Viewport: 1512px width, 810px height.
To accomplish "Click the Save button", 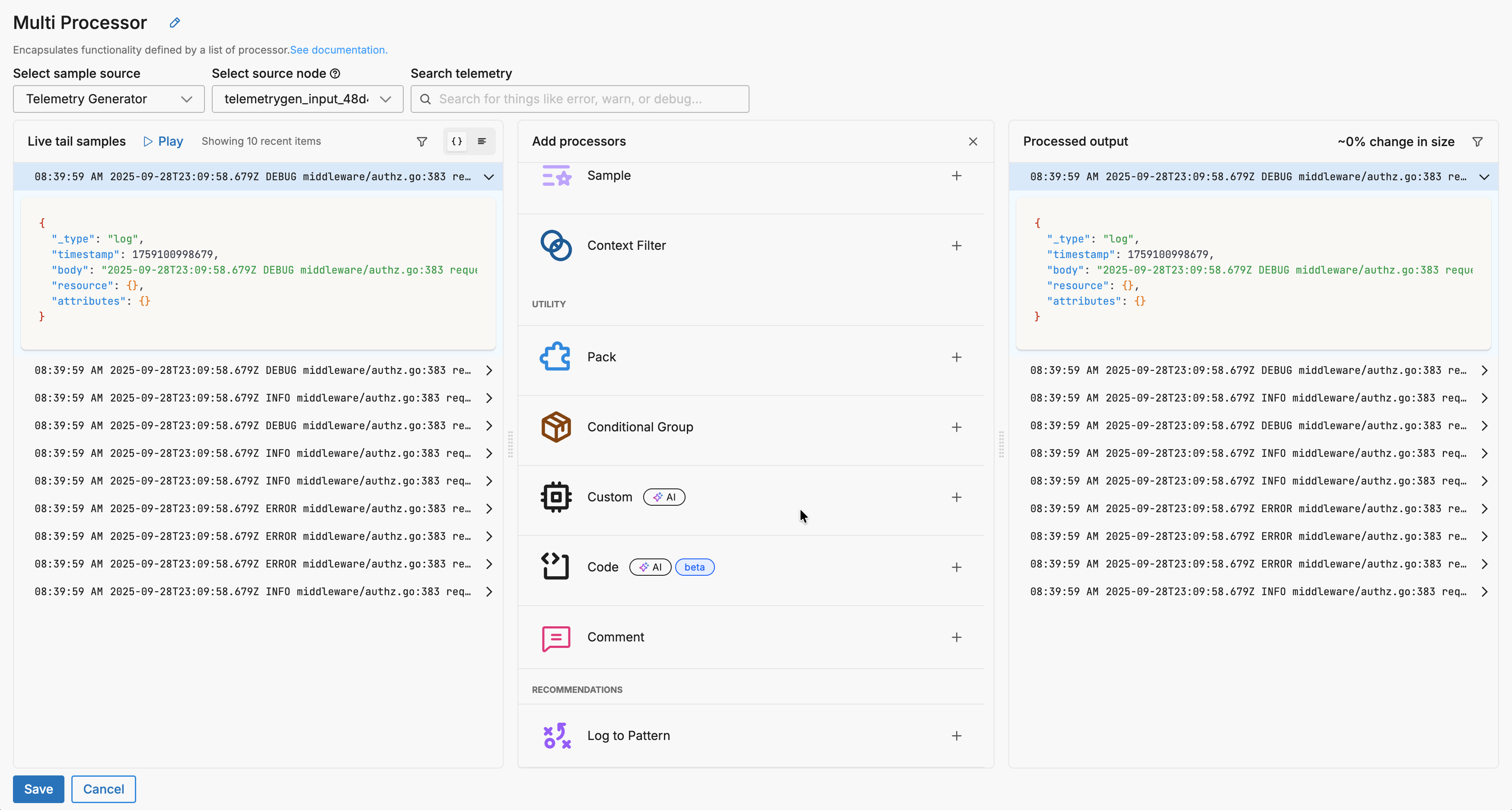I will [38, 789].
